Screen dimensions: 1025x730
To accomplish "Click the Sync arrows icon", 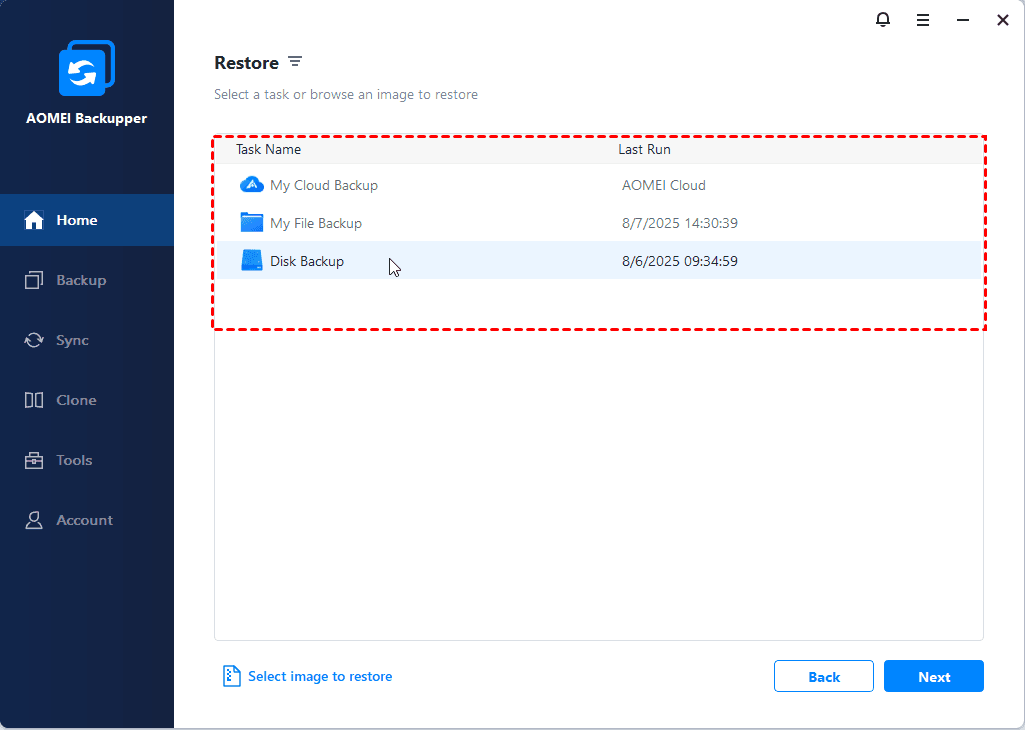I will 34,340.
